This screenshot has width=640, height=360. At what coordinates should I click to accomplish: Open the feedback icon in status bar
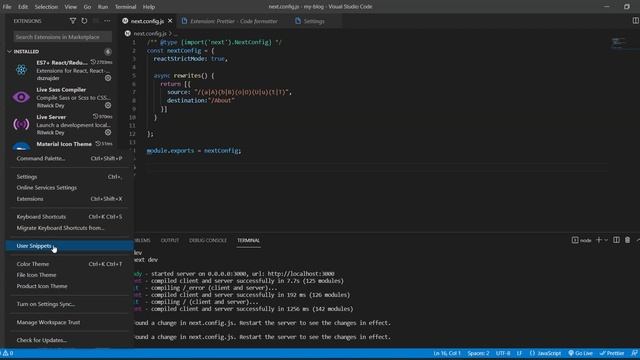coord(634,353)
